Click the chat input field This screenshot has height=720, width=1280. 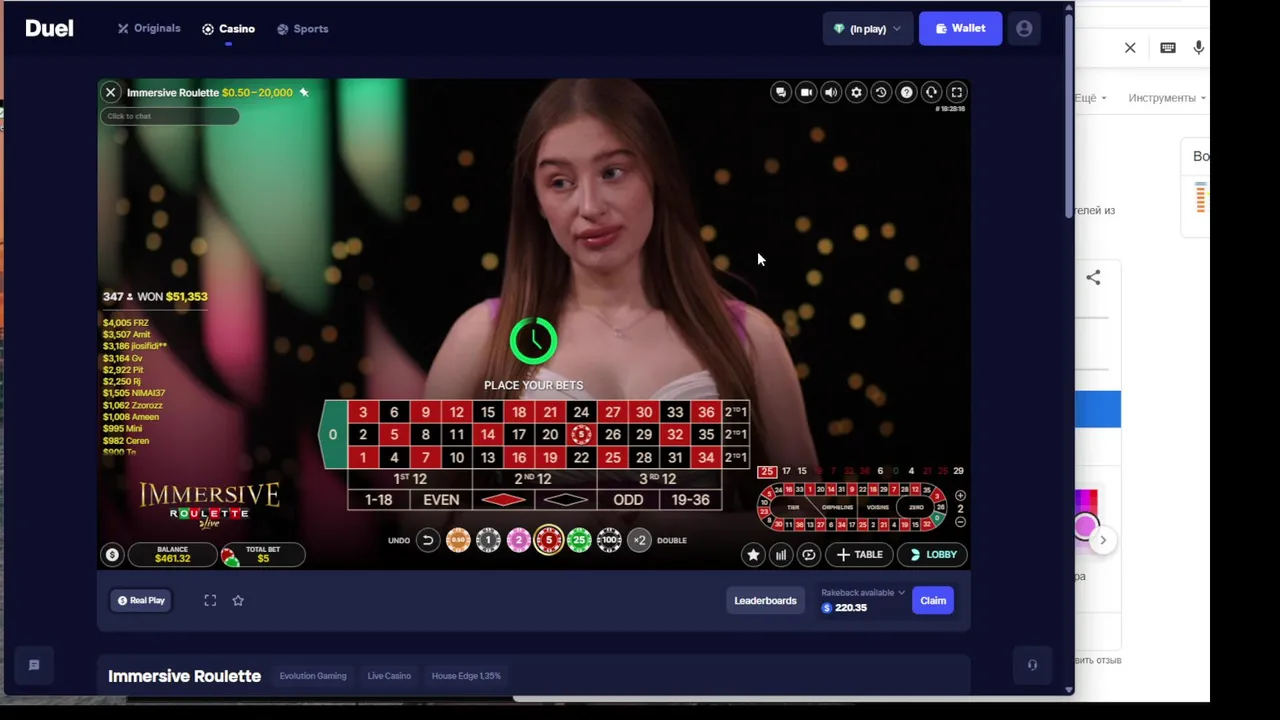170,116
